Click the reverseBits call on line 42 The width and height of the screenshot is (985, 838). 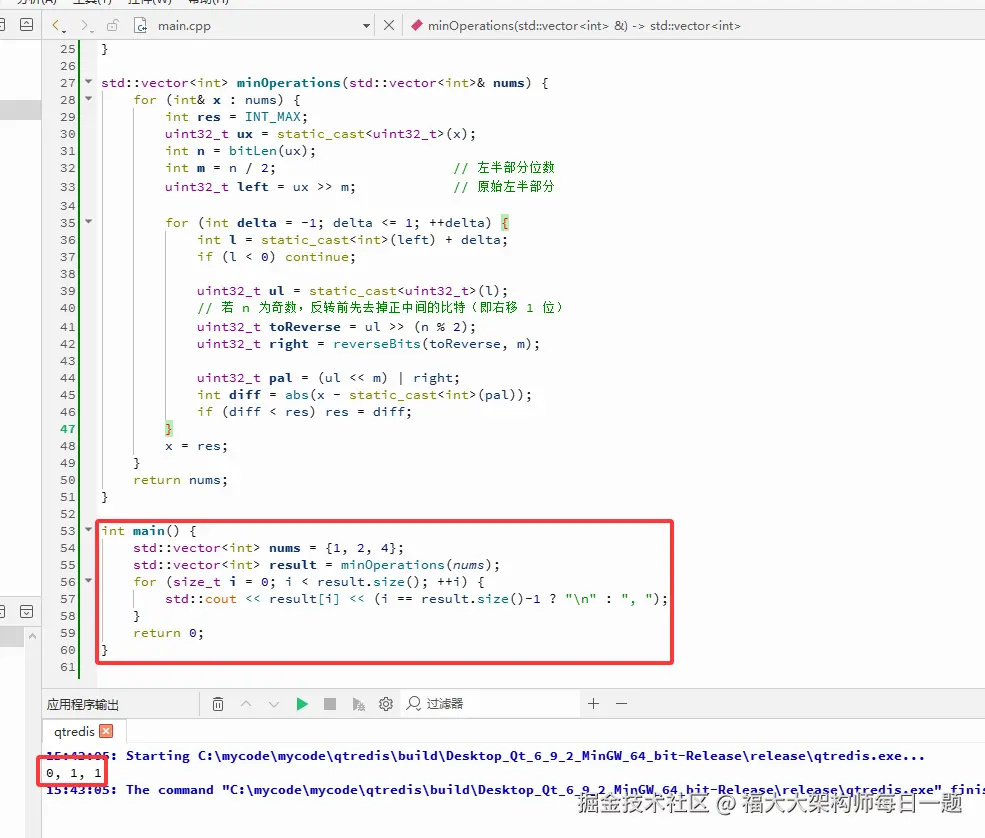click(376, 344)
